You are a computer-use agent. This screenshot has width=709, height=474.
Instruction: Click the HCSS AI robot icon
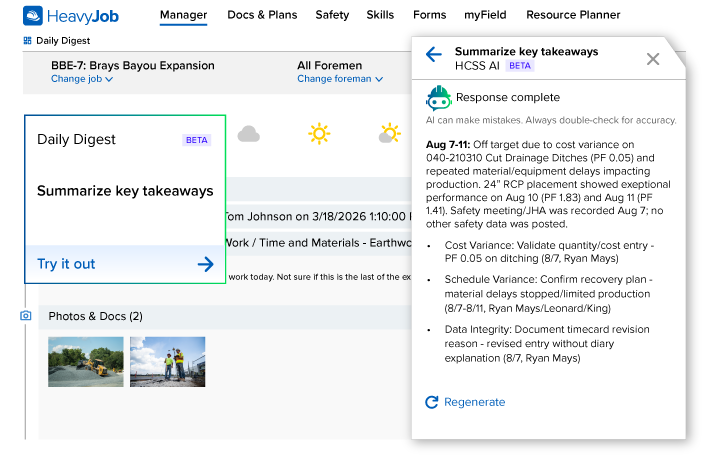pyautogui.click(x=439, y=98)
